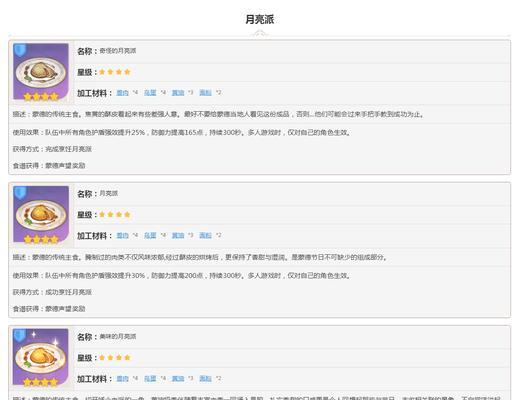Click the effect text with 30% shield boost
This screenshot has height=400, width=521.
[182, 276]
